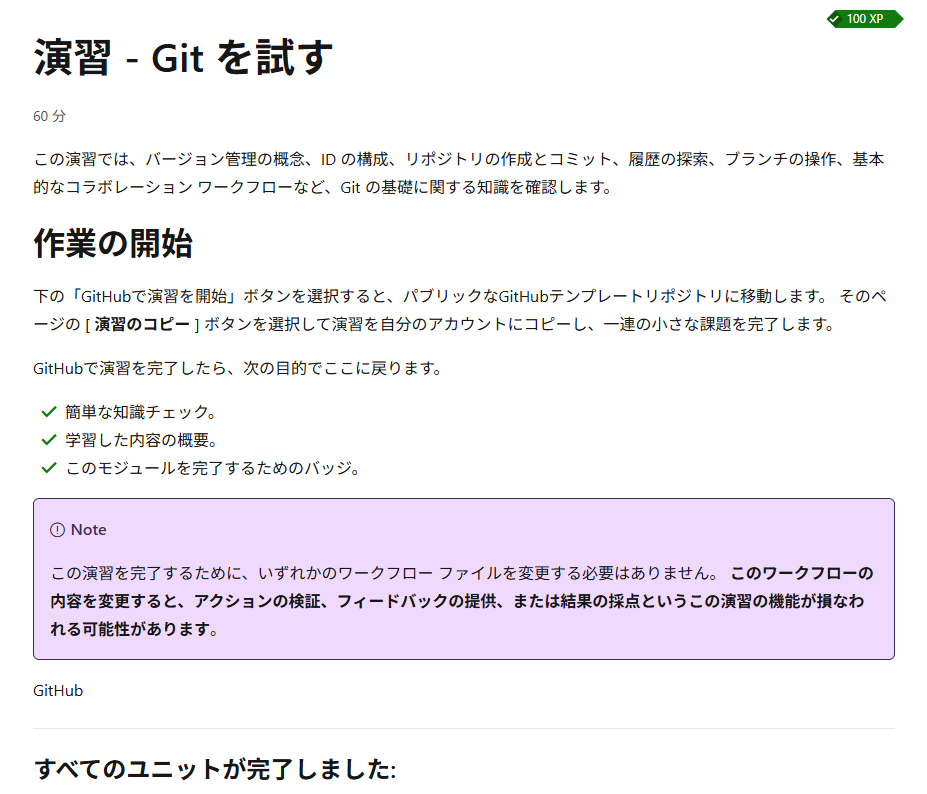This screenshot has width=927, height=794.
Task: Click checkmark beside 学習した内容の概要
Action: pos(49,440)
